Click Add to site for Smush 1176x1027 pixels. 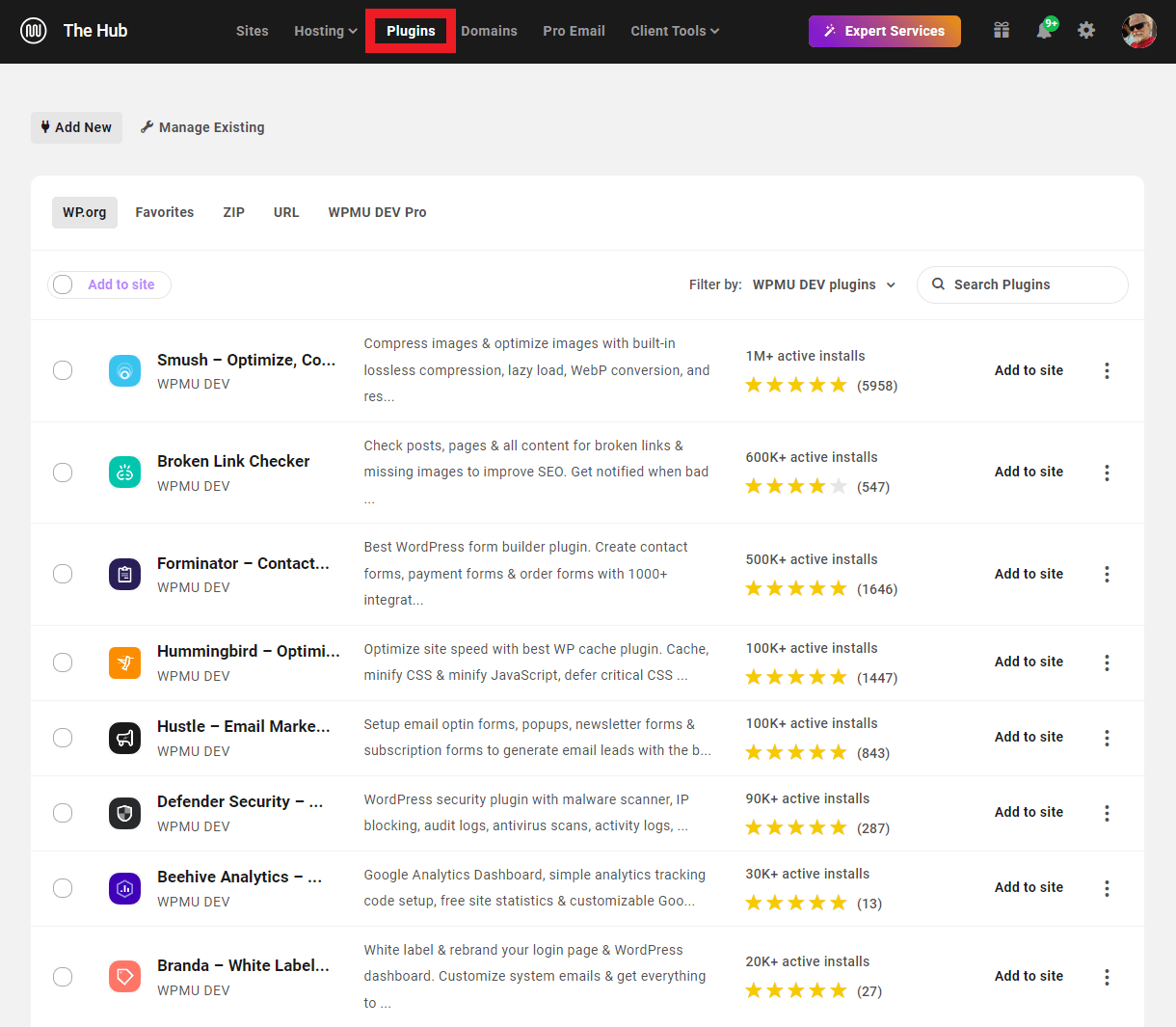point(1029,370)
